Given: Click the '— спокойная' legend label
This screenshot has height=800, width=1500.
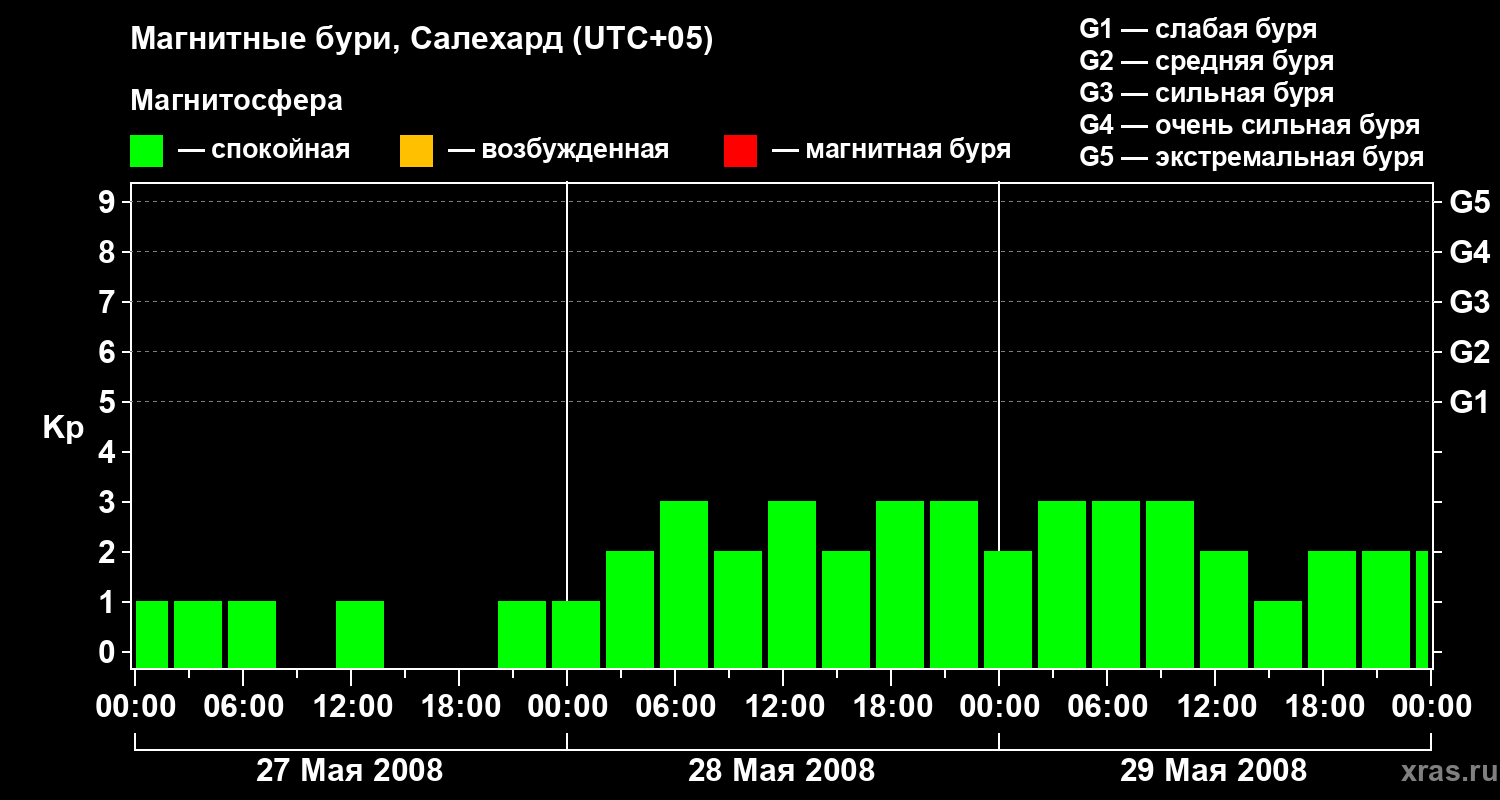Looking at the screenshot, I should [264, 150].
